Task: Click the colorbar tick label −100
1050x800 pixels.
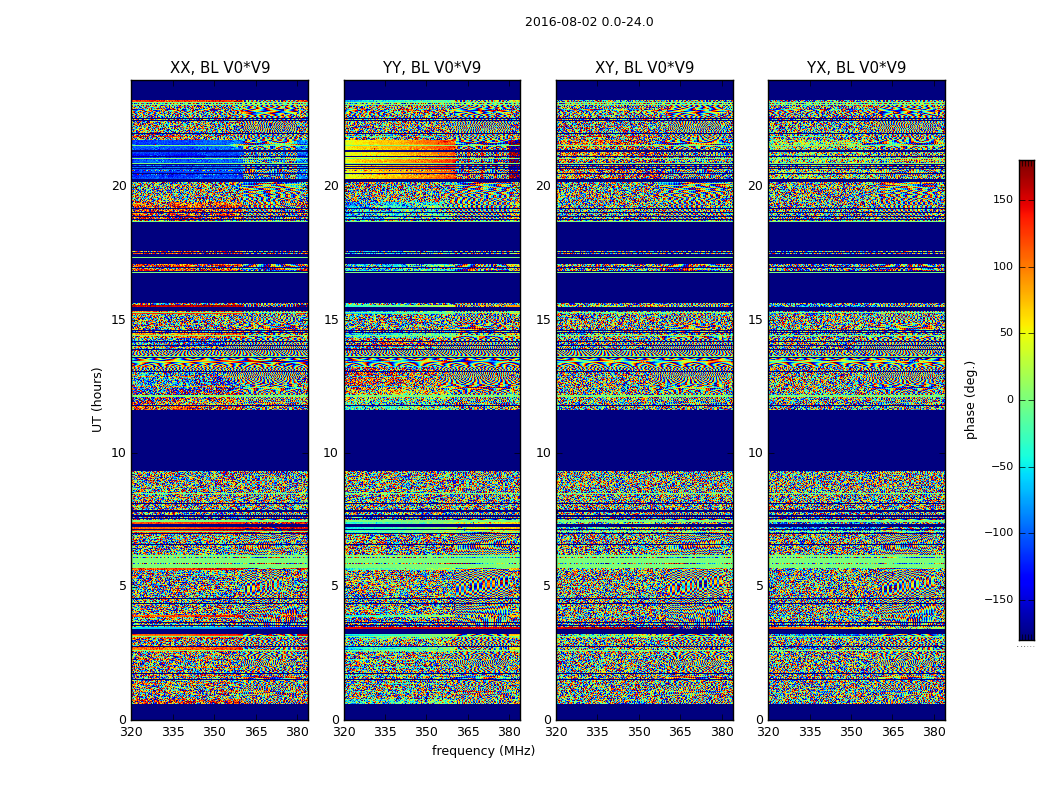Action: click(x=998, y=532)
